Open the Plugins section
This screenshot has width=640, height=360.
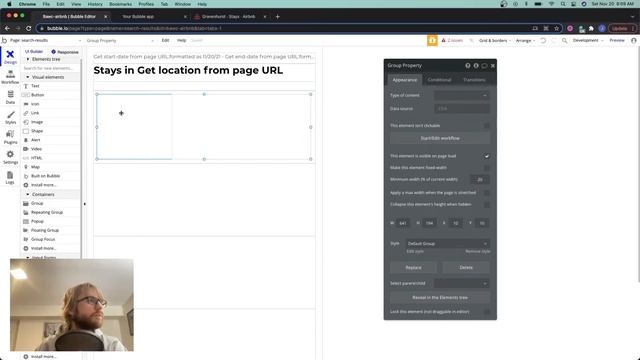coord(10,137)
